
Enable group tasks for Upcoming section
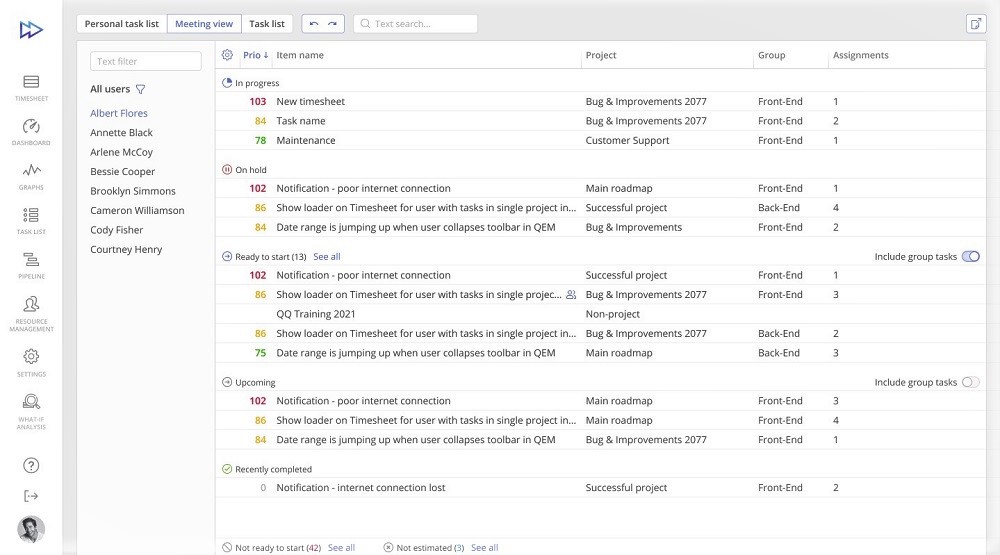tap(970, 382)
